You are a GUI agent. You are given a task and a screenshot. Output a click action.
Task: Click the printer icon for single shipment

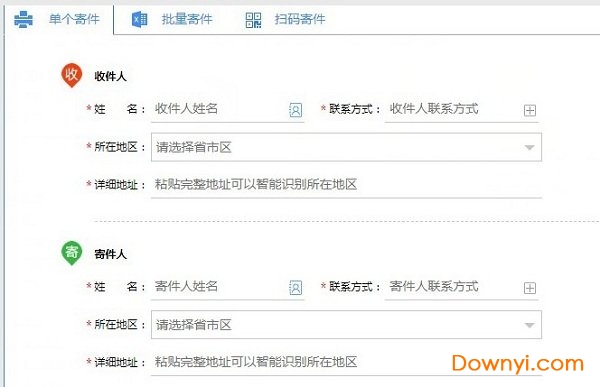23,19
